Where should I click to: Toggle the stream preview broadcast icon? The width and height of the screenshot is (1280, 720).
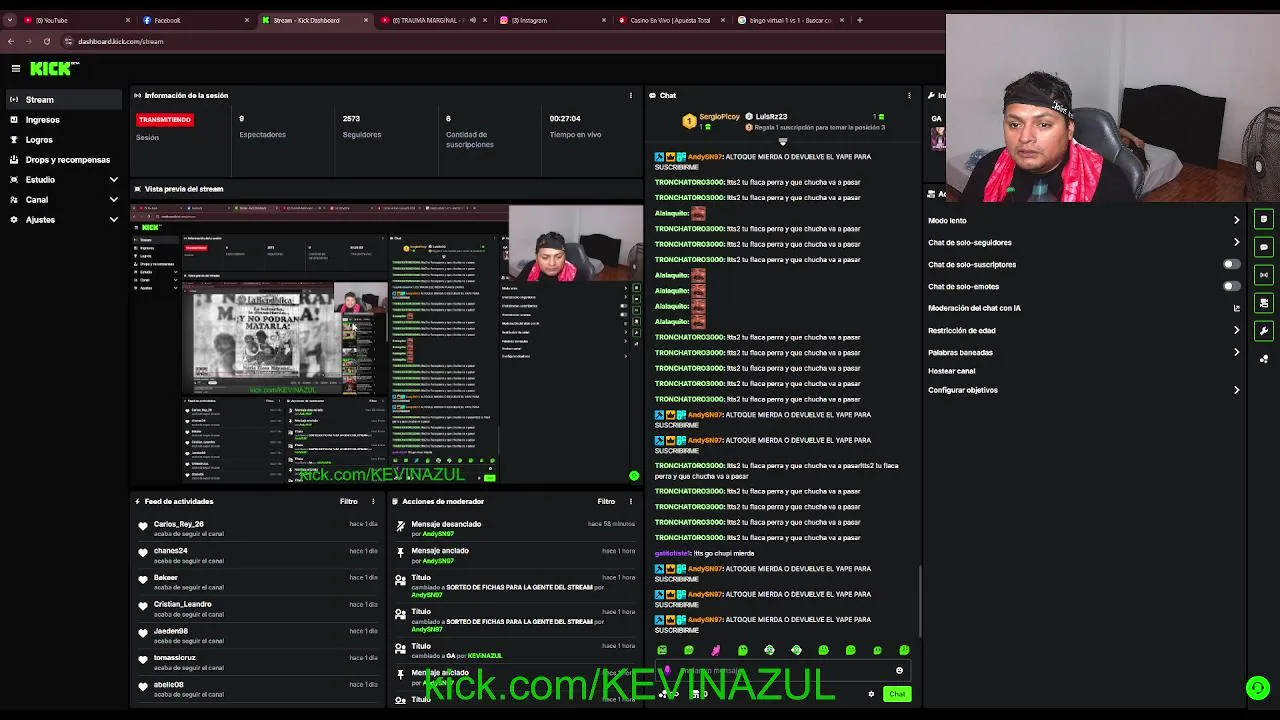pyautogui.click(x=1264, y=275)
